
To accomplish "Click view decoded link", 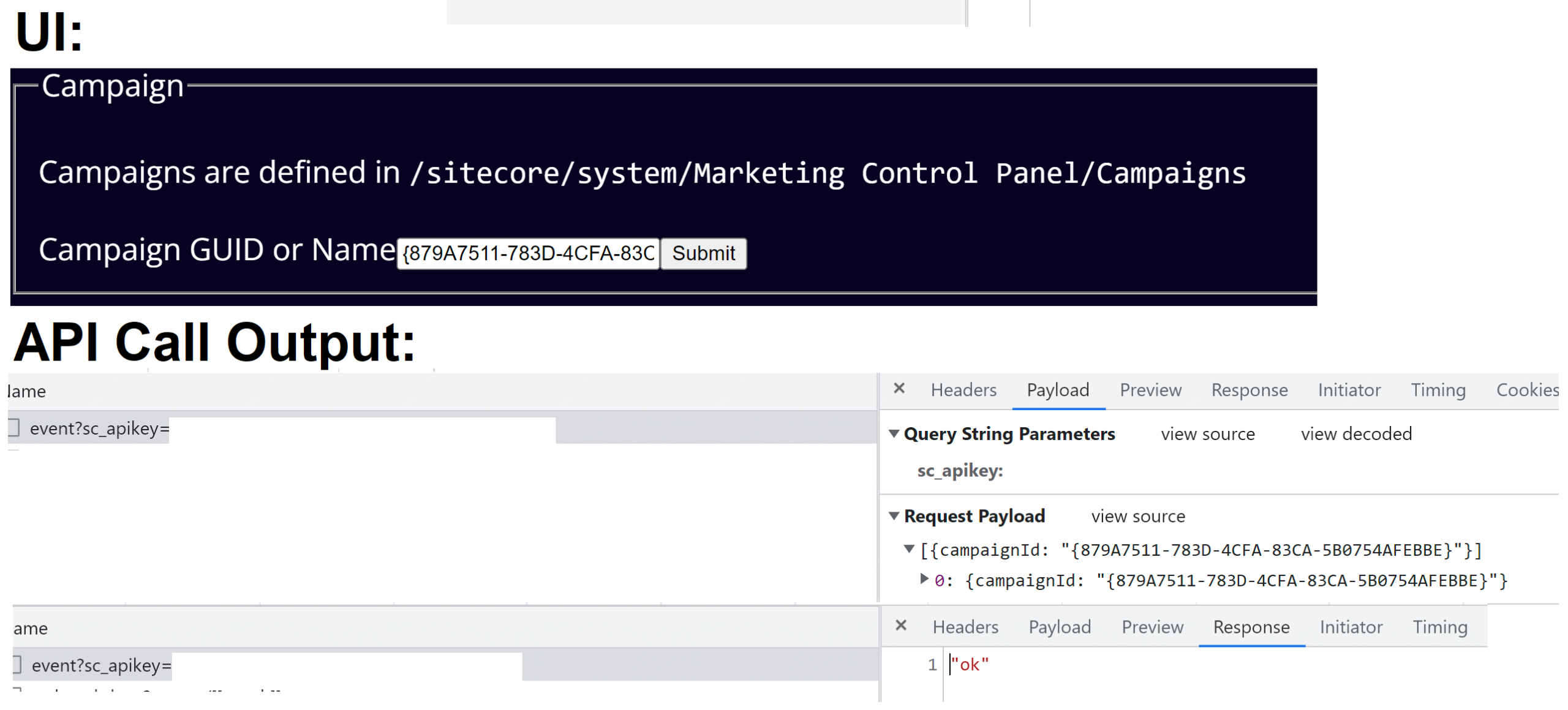I will 1355,434.
